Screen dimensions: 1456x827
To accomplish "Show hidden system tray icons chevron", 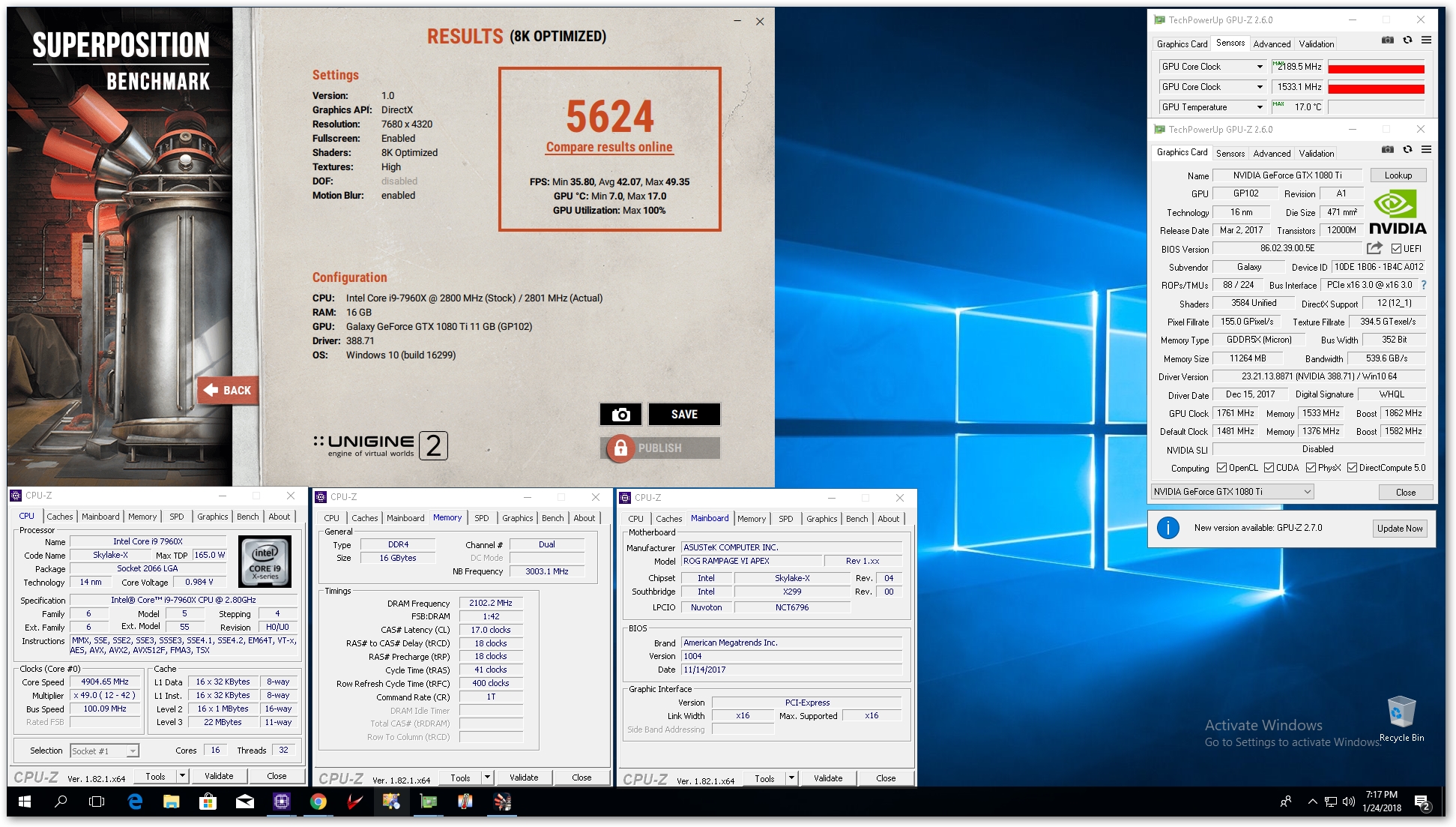I will (x=1312, y=802).
